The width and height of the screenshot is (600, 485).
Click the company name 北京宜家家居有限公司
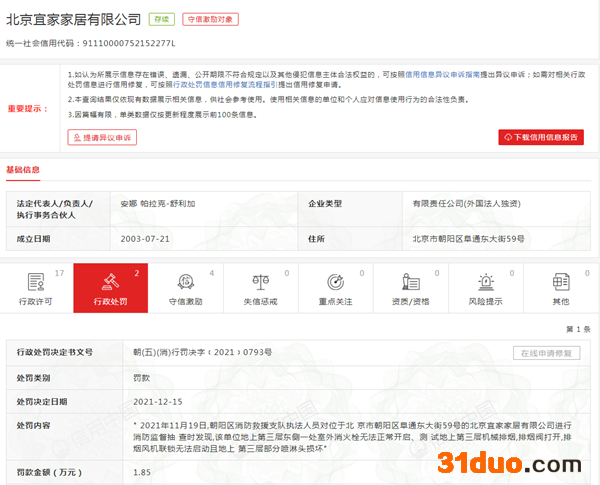click(73, 18)
